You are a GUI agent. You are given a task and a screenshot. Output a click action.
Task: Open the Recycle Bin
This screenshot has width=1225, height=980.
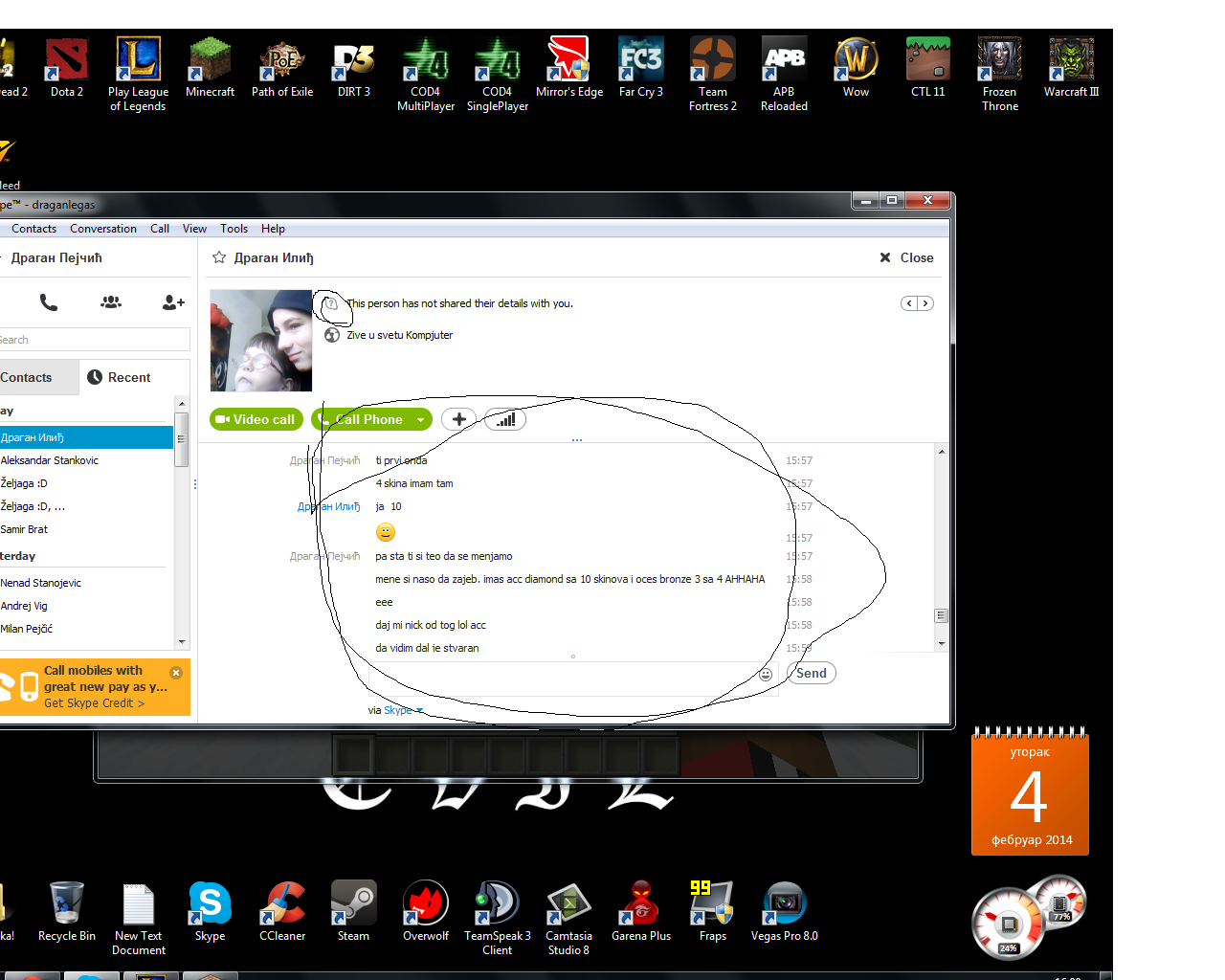67,911
